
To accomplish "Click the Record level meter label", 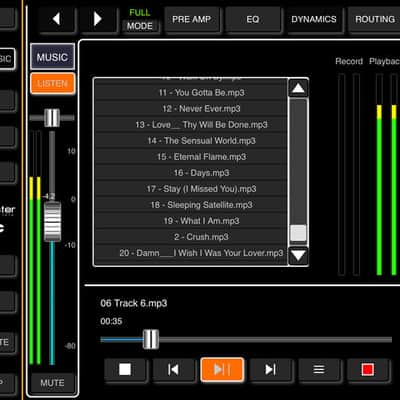I will click(x=349, y=61).
